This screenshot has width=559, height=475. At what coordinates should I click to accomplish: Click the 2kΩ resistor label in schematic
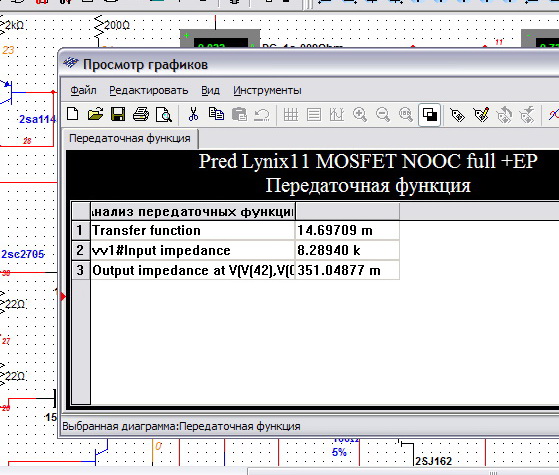[x=14, y=25]
